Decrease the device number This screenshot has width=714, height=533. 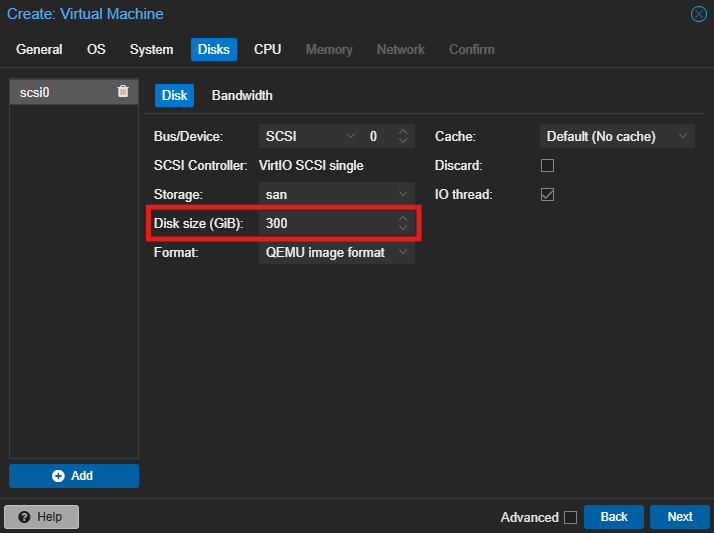(x=403, y=141)
